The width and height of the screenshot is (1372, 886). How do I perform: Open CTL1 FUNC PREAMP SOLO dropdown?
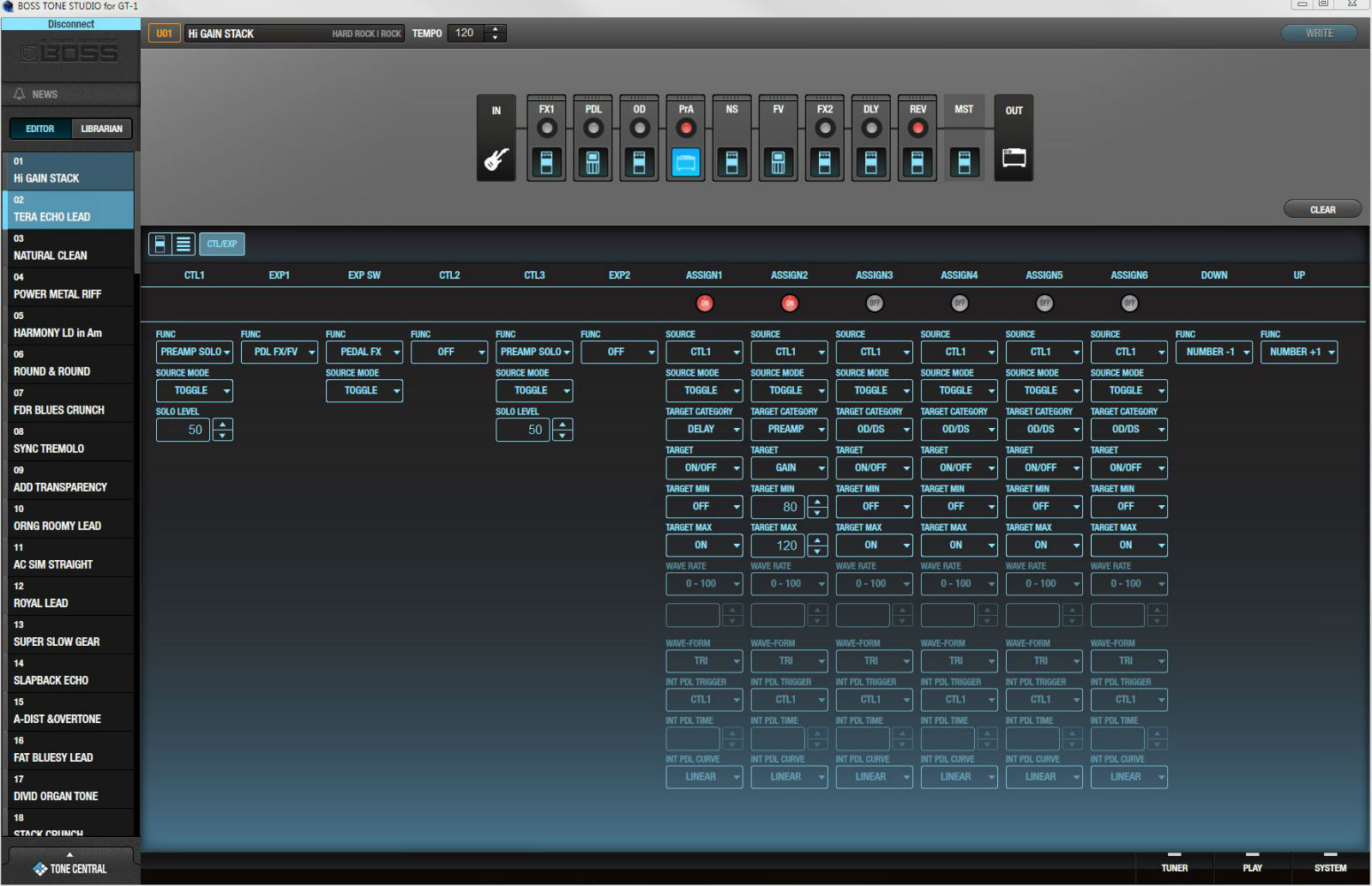point(195,352)
